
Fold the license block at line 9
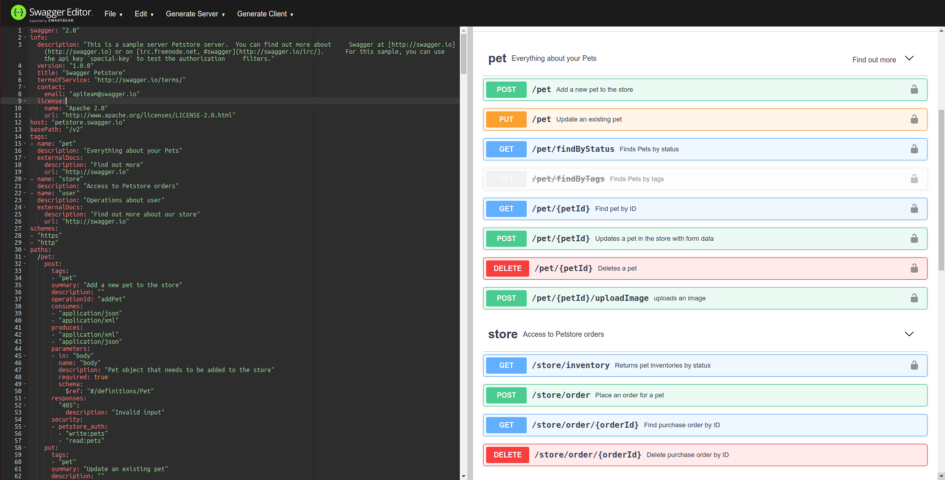(x=25, y=101)
